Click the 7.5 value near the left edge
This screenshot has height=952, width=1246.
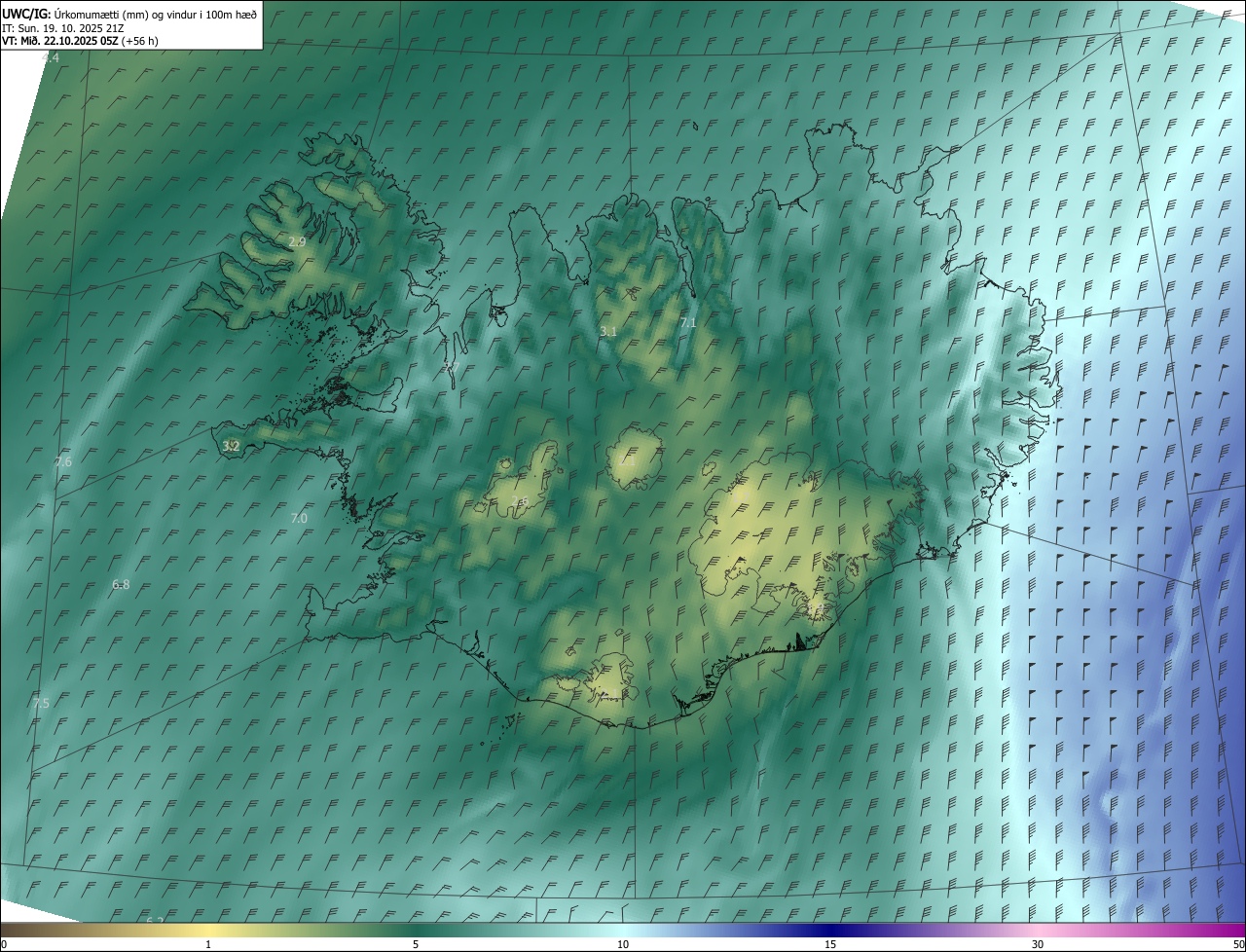(x=41, y=703)
